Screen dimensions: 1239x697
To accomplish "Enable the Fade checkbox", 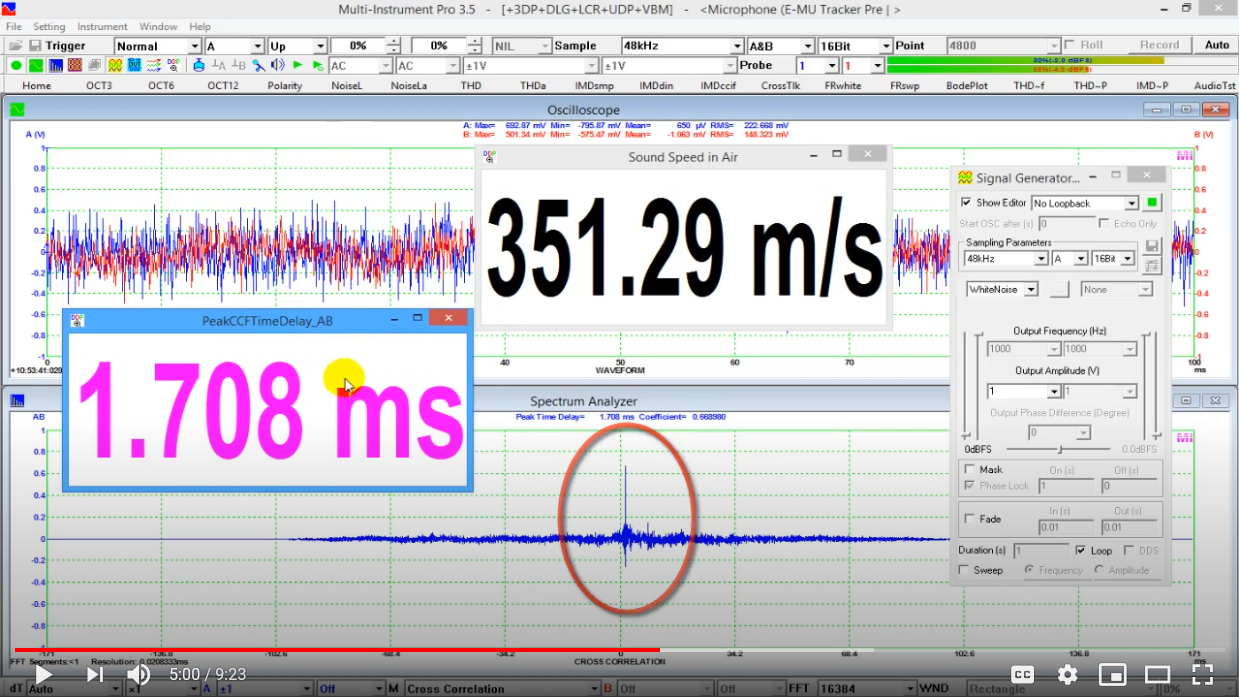I will pyautogui.click(x=969, y=519).
